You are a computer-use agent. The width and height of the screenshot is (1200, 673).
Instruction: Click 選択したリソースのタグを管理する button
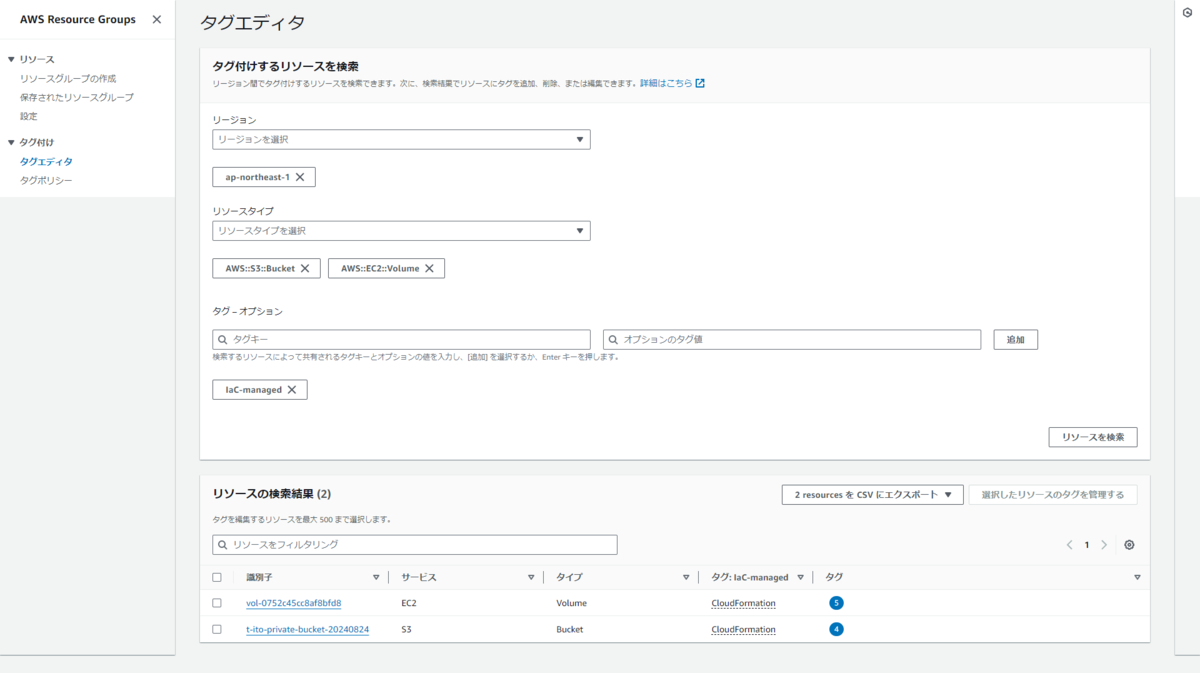pyautogui.click(x=1053, y=495)
